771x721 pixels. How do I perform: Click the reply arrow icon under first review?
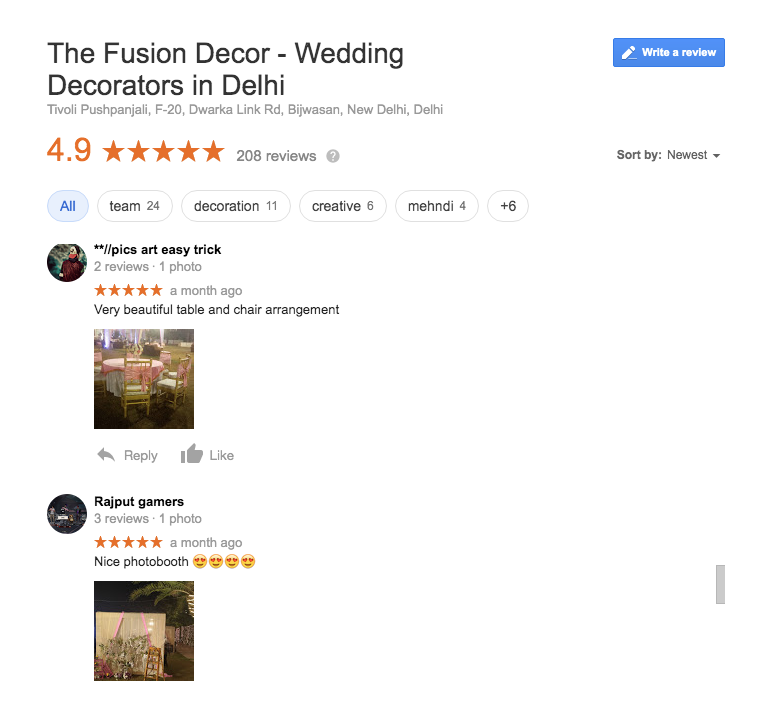coord(106,455)
